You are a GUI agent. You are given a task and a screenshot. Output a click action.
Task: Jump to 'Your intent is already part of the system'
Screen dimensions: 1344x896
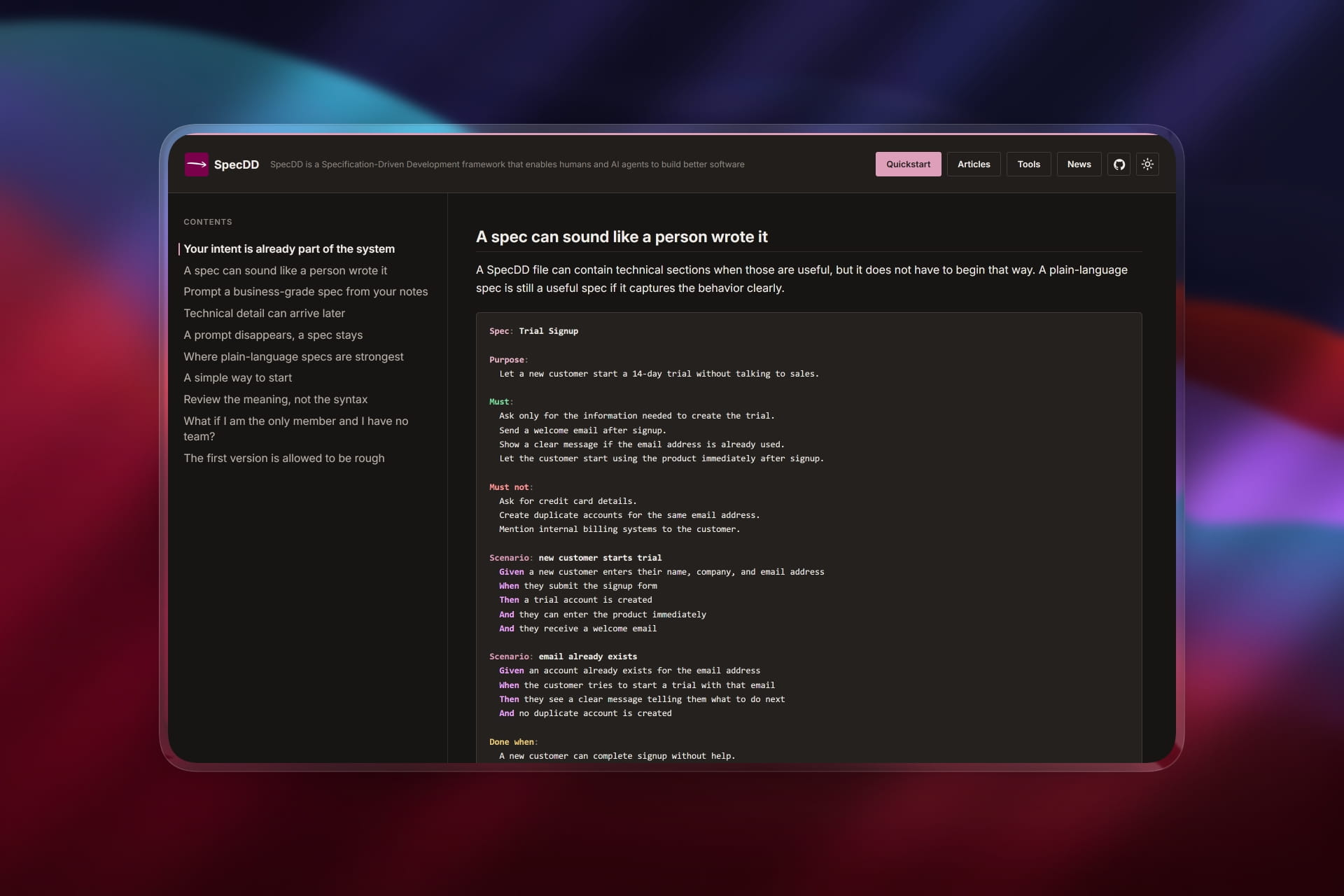point(289,249)
